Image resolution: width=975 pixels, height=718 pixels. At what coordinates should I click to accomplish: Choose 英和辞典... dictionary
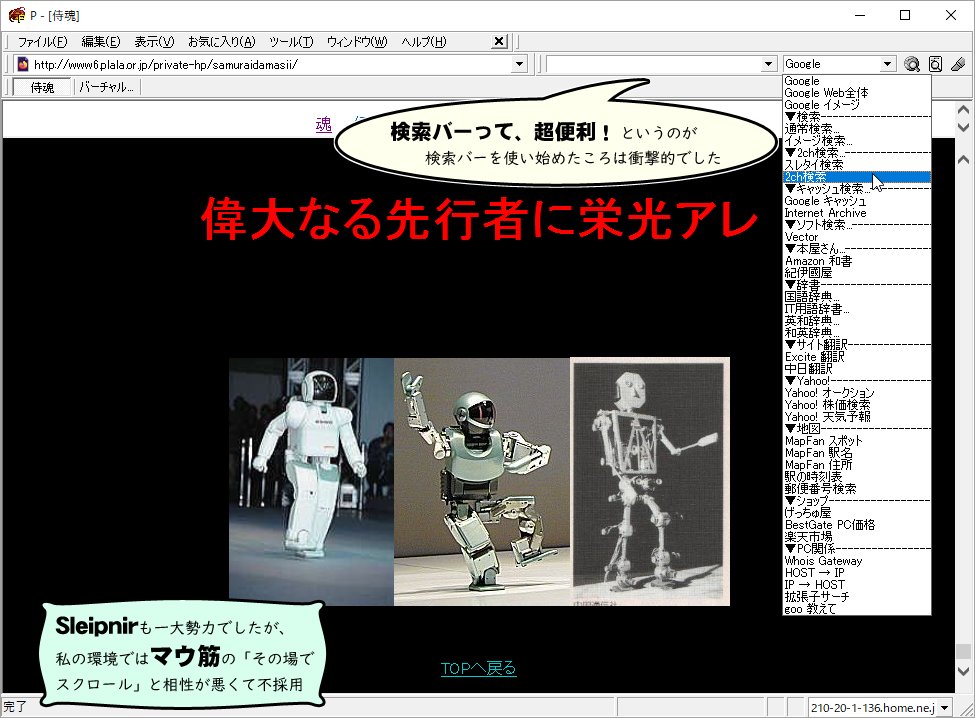coord(857,321)
